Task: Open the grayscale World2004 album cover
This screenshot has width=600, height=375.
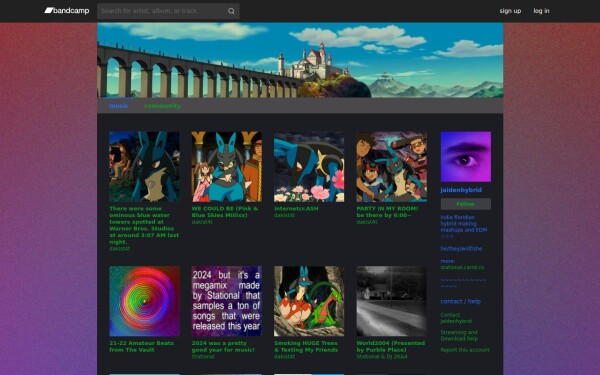Action: [391, 301]
